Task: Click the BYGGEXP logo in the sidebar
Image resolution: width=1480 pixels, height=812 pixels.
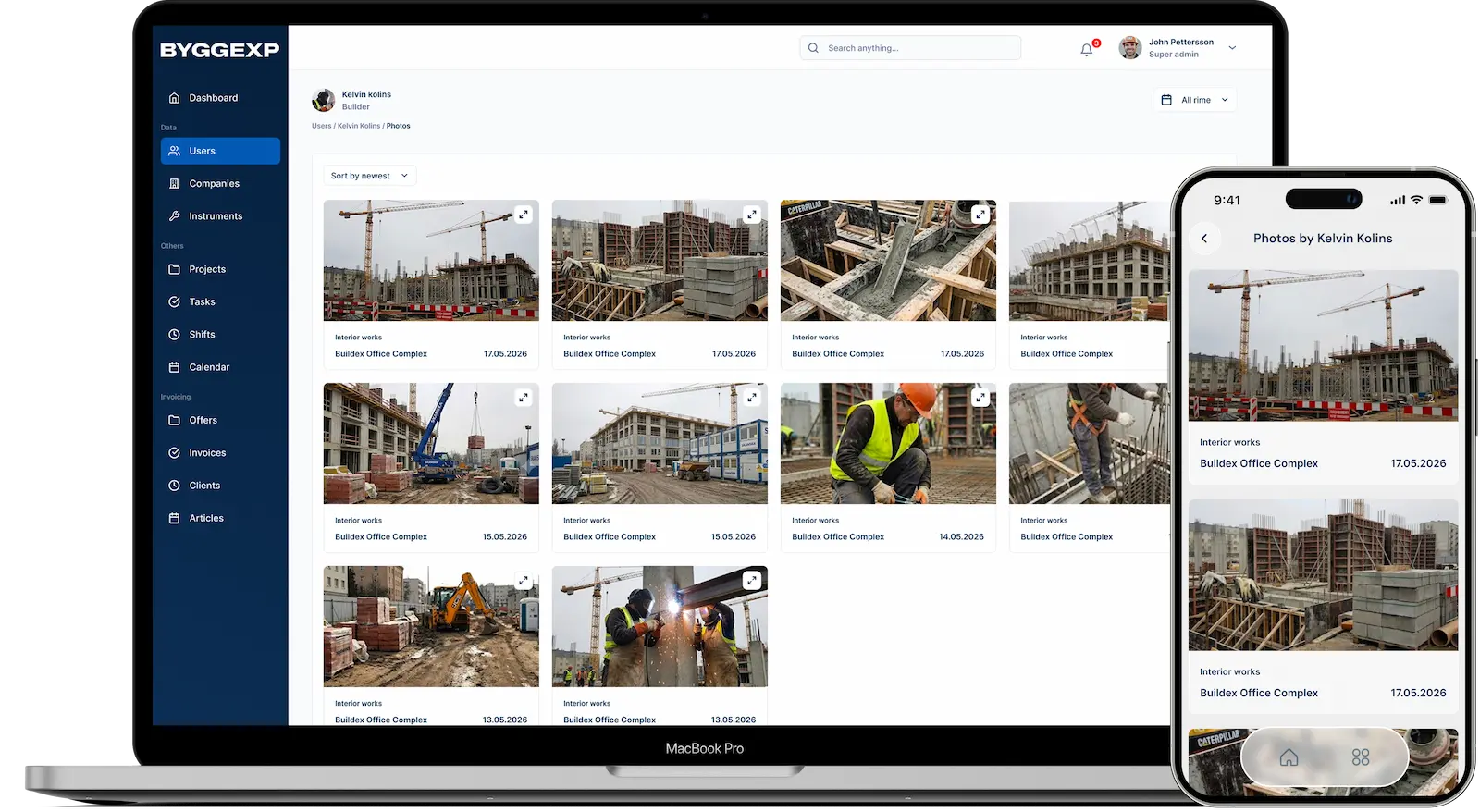Action: click(219, 50)
